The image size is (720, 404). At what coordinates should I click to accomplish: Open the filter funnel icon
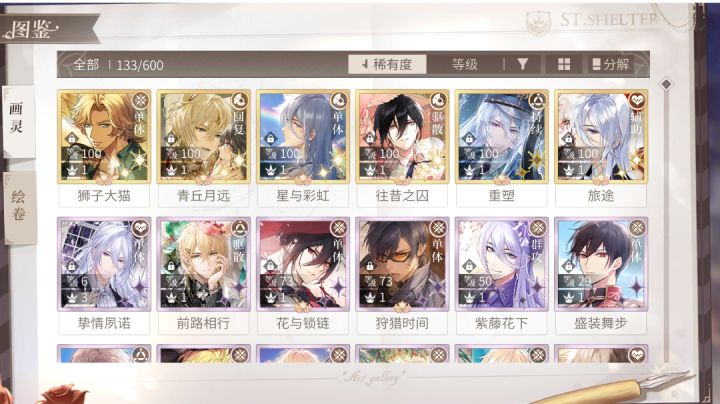point(522,64)
